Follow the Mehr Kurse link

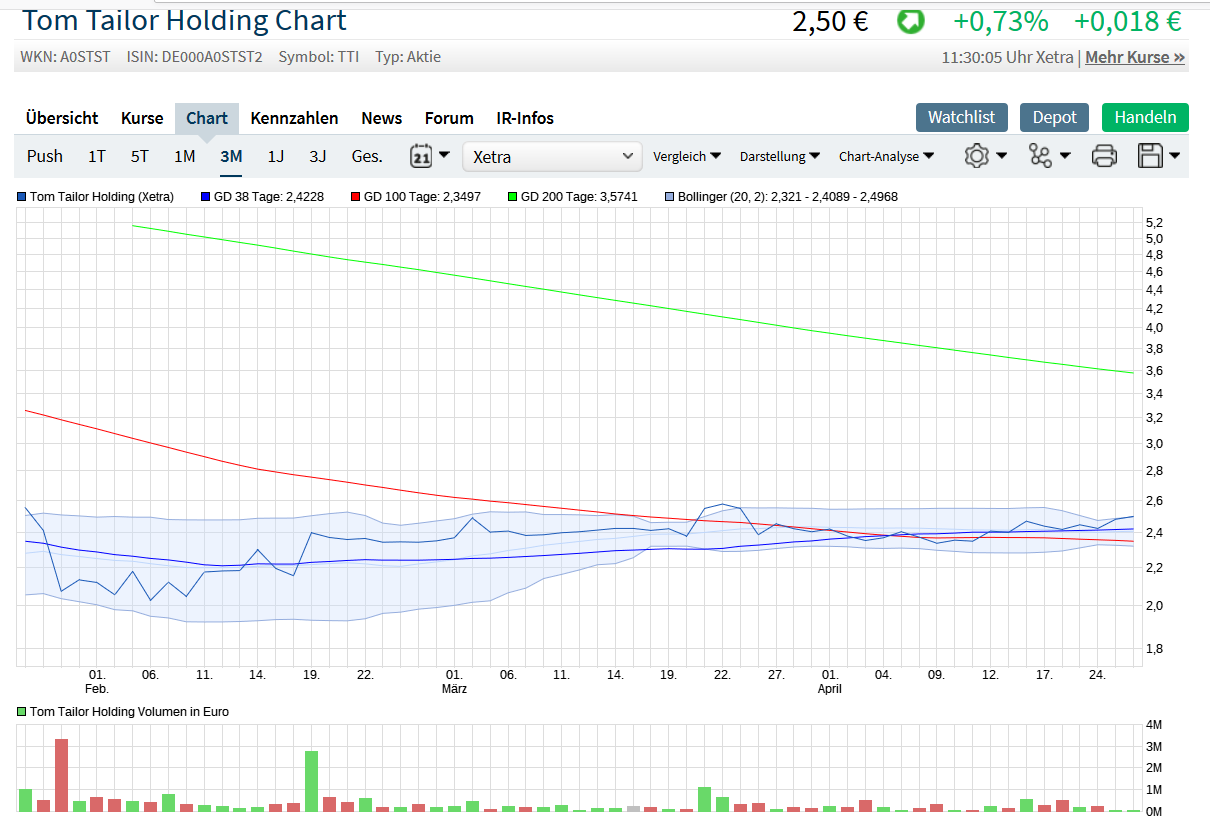[x=1135, y=57]
